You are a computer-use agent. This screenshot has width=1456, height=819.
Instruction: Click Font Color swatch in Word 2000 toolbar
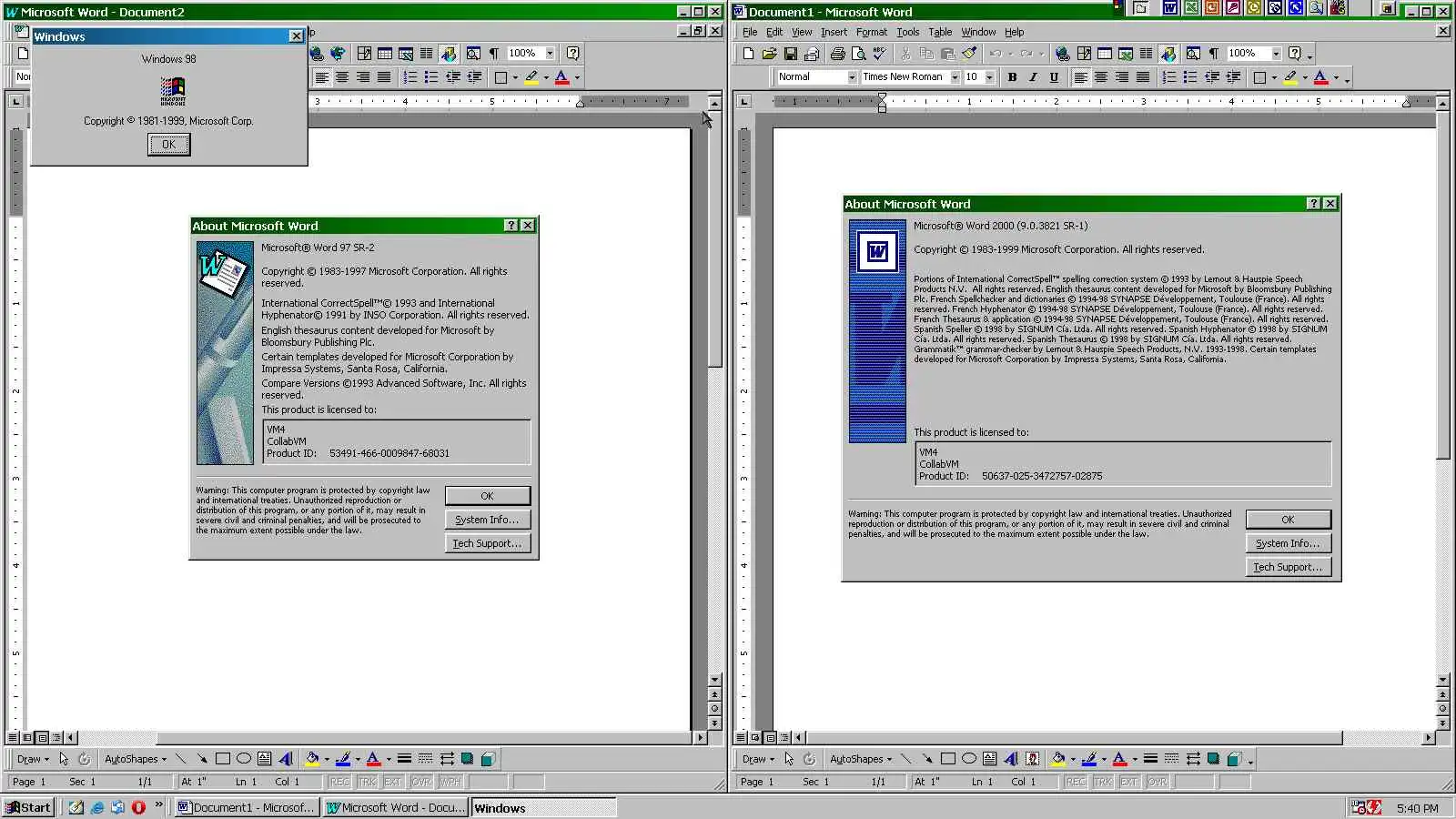tap(1320, 77)
